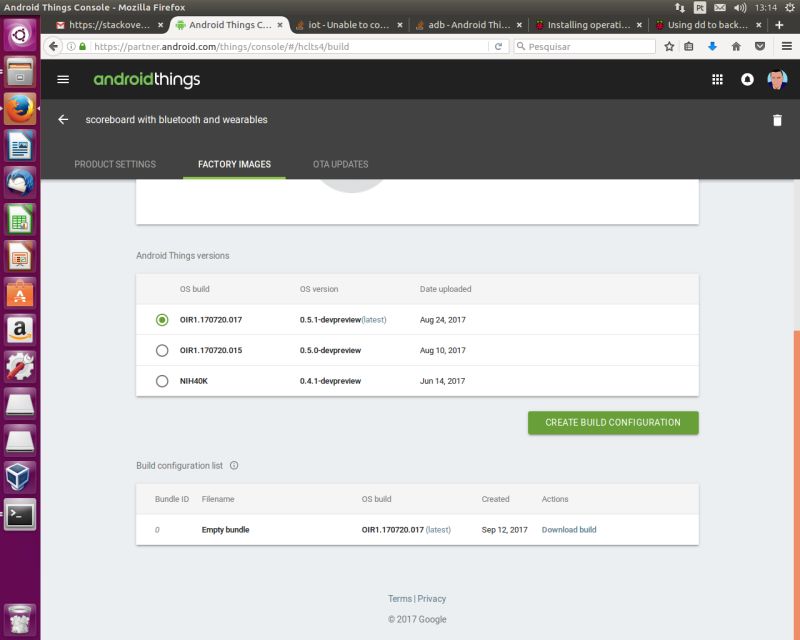The image size is (800, 640).
Task: Launch Files manager from the dock
Action: (x=20, y=71)
